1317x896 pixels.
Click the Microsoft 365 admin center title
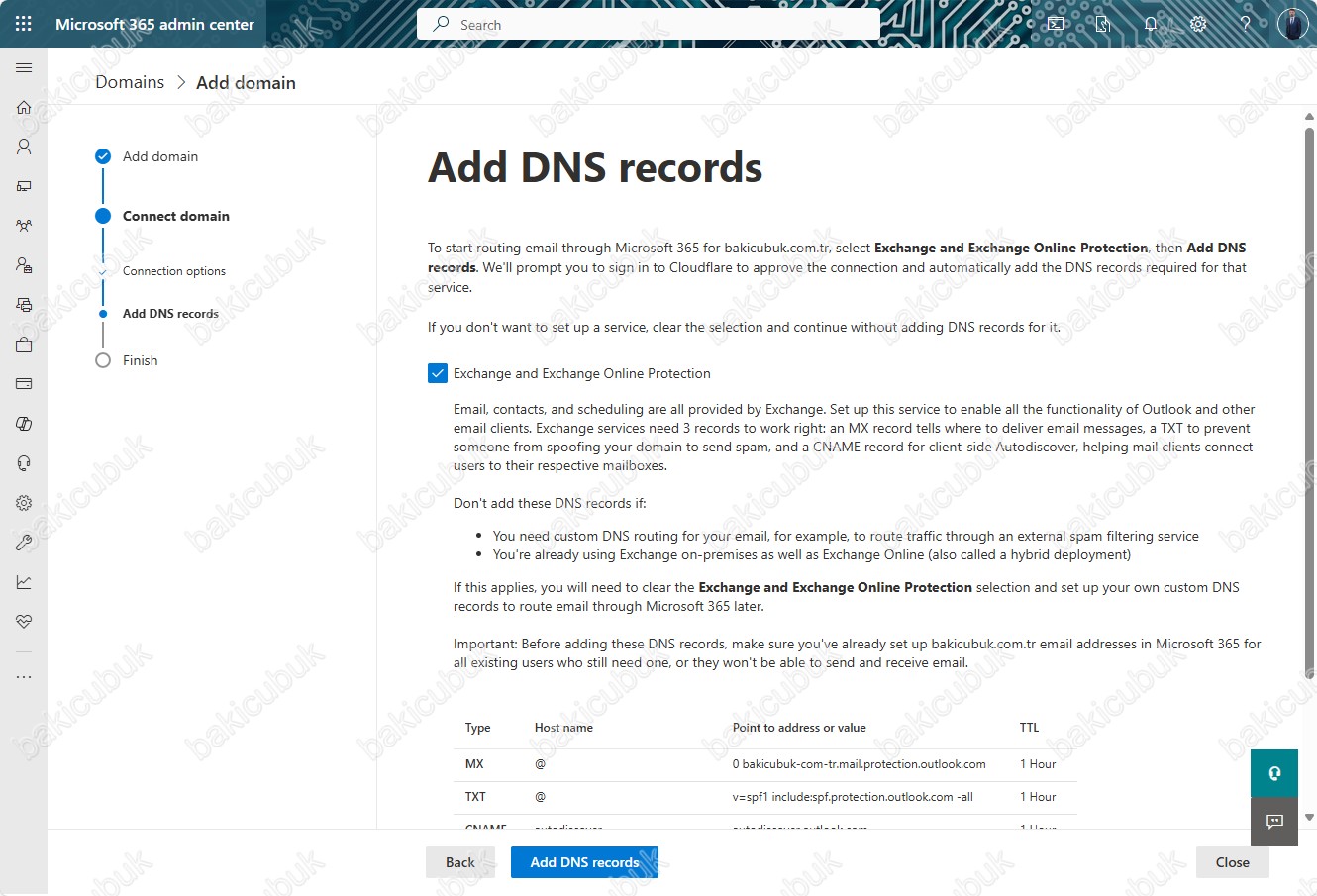[x=154, y=24]
